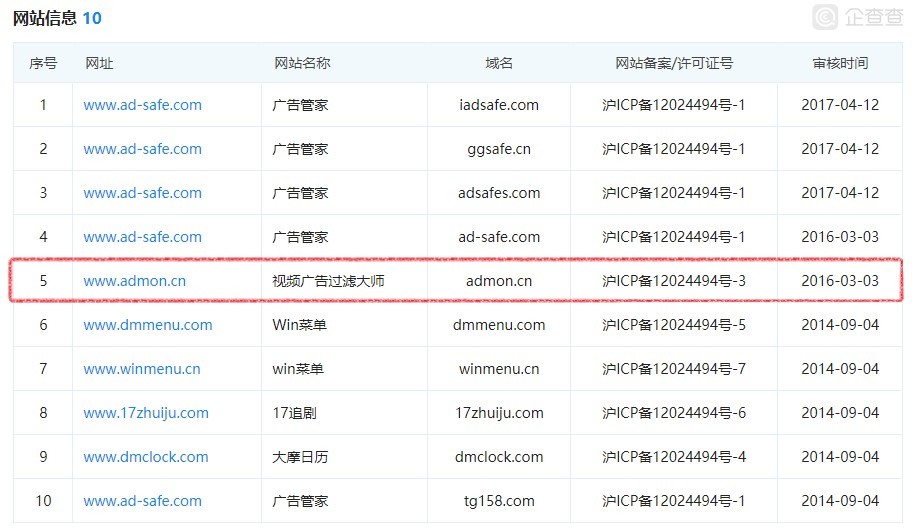Follow the www.dmclock.com link

[x=146, y=457]
